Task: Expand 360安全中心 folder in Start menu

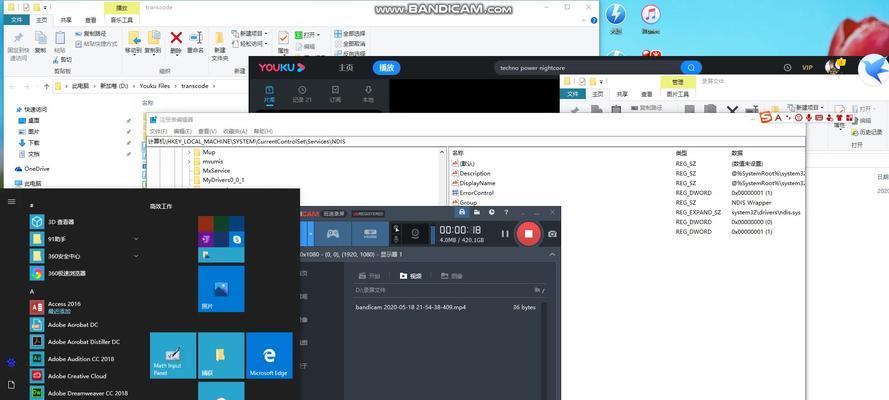Action: 136,256
